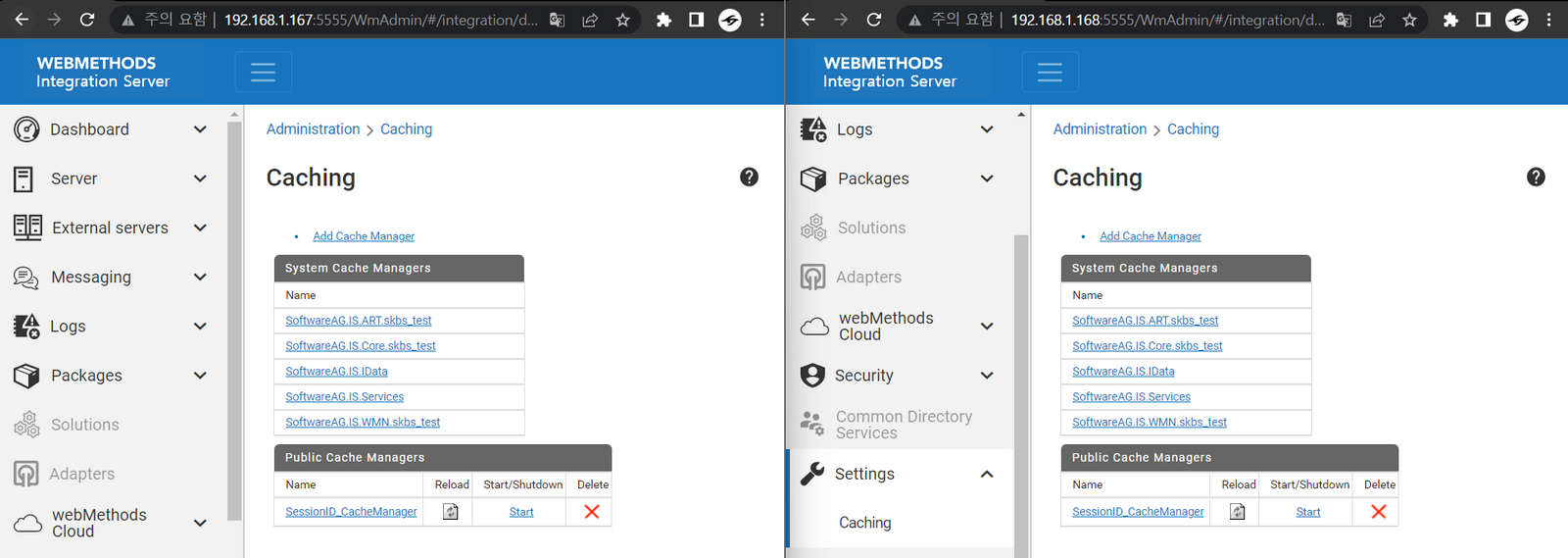The width and height of the screenshot is (1568, 558).
Task: Click the Start link for SessionID_CacheManager in the right window
Action: [1307, 512]
